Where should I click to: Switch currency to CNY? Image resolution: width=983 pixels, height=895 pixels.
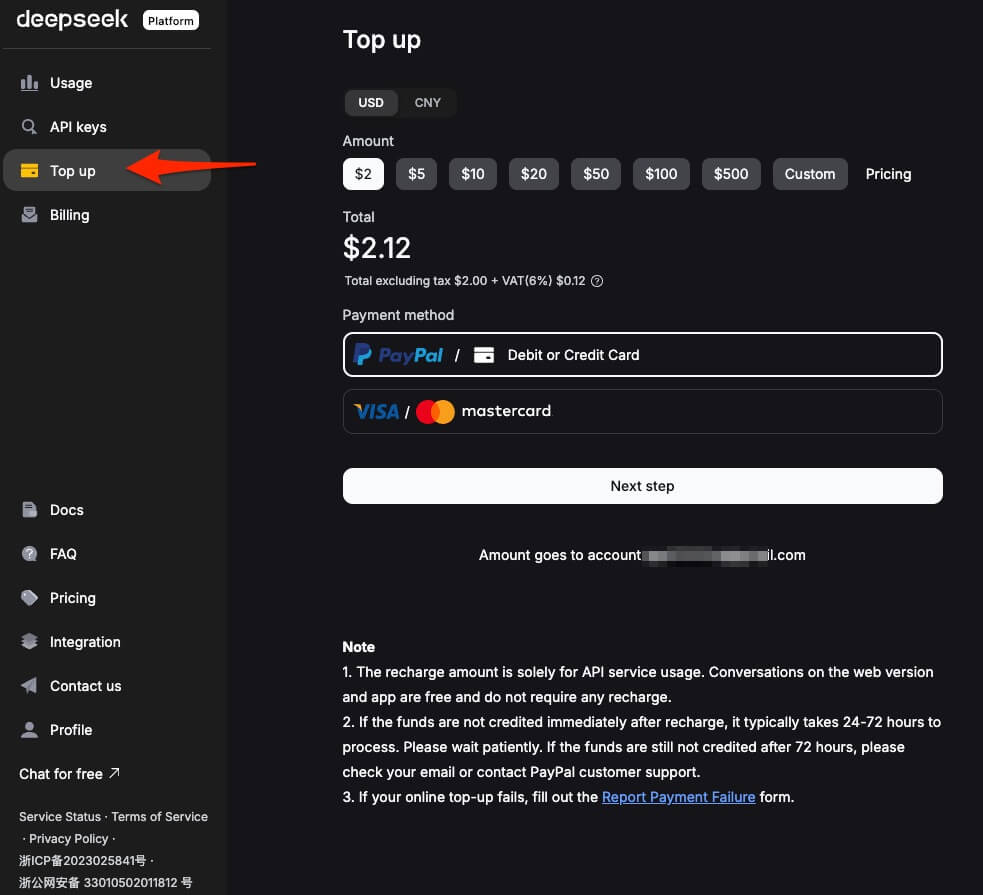tap(428, 102)
